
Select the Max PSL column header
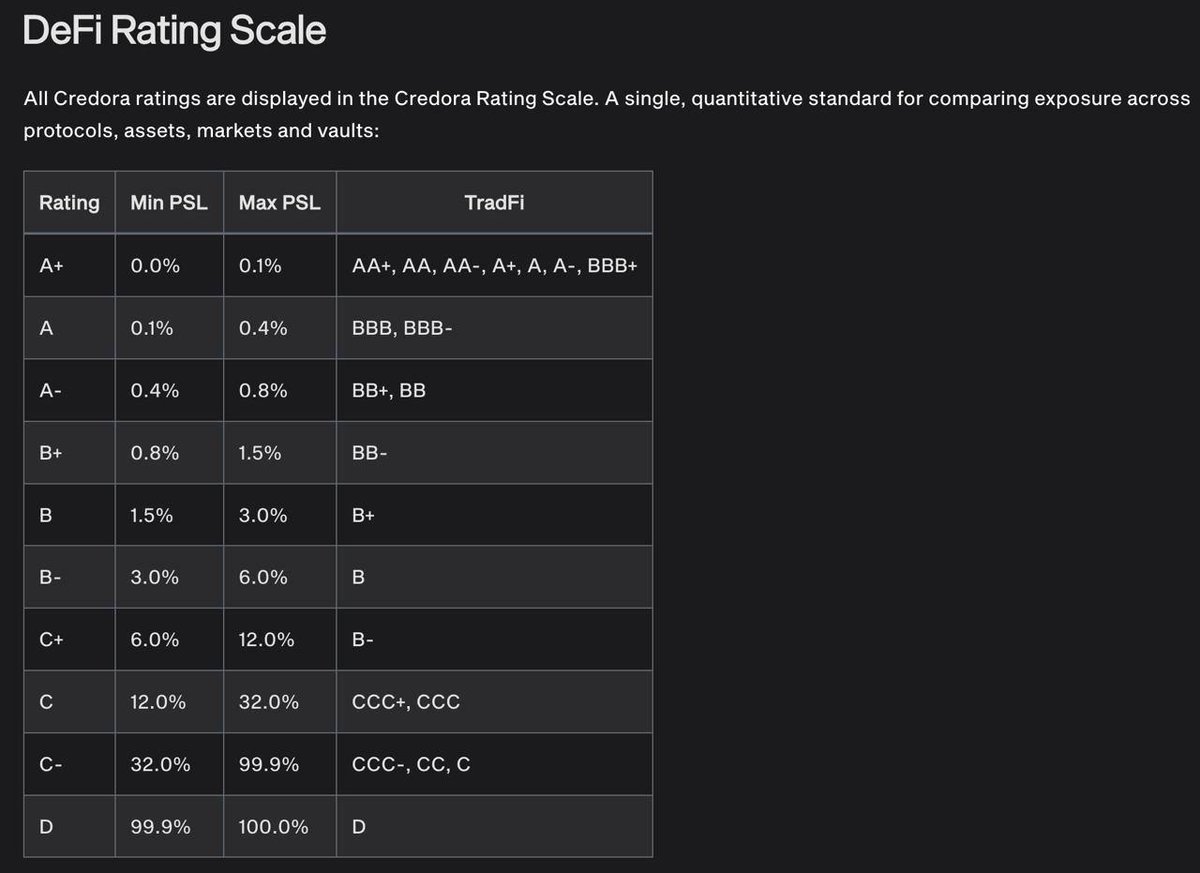[x=280, y=203]
